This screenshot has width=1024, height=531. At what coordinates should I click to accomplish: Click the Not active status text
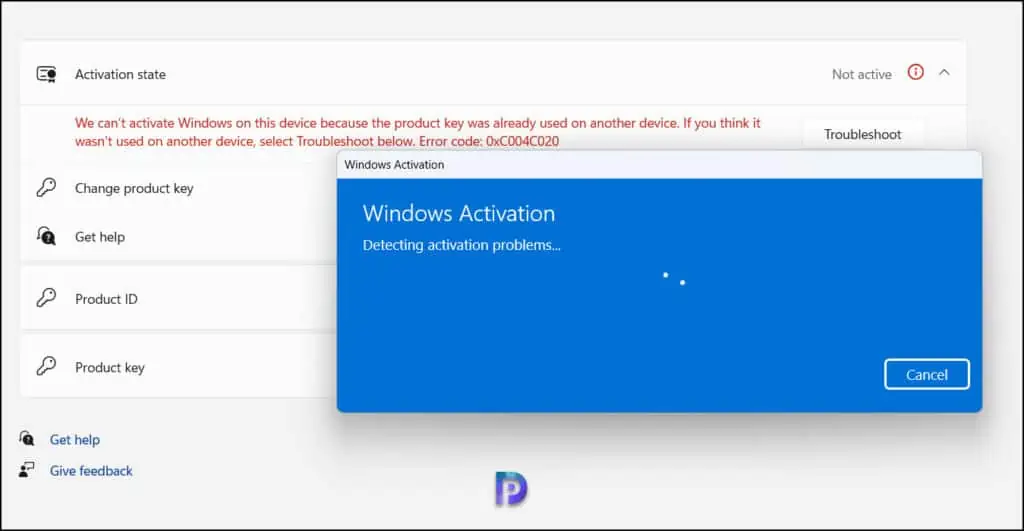[x=861, y=74]
